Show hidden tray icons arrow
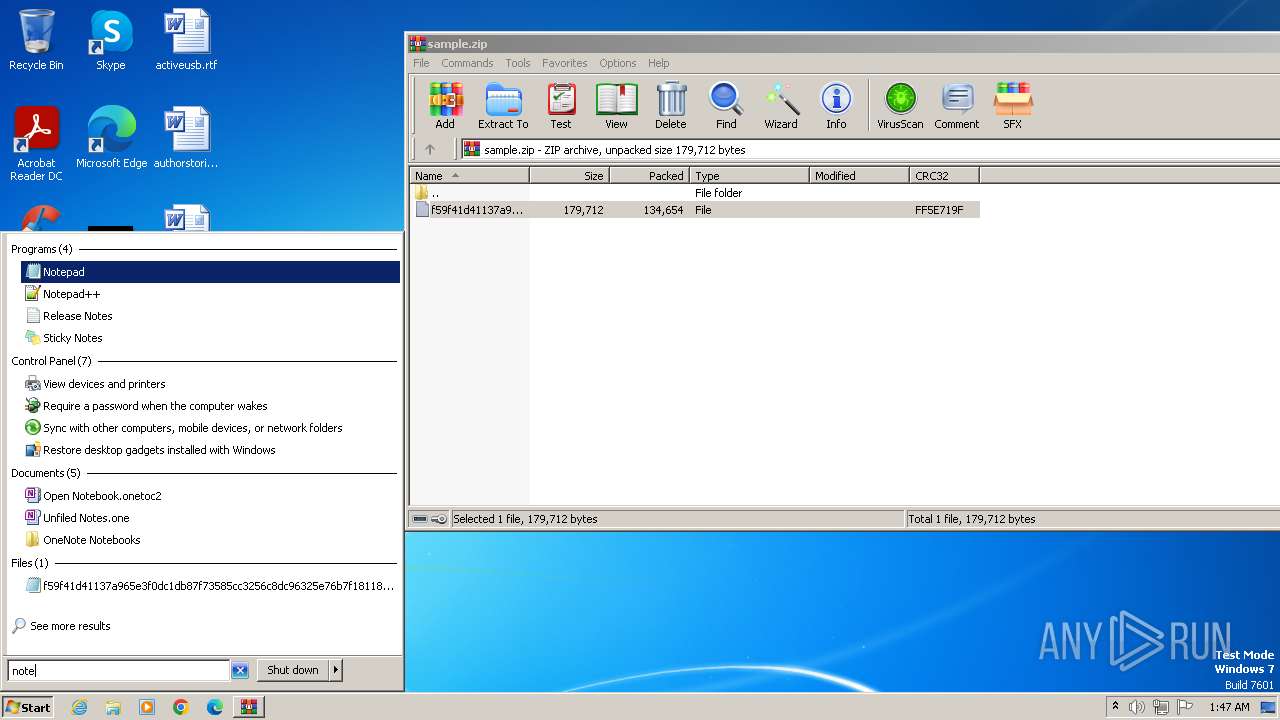This screenshot has height=720, width=1280. point(1115,707)
